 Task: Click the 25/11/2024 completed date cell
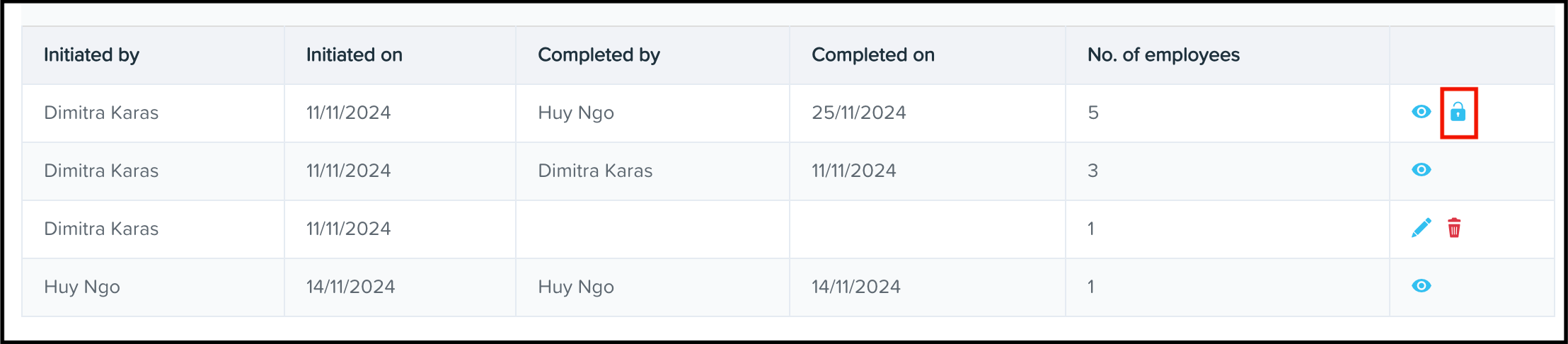click(858, 113)
